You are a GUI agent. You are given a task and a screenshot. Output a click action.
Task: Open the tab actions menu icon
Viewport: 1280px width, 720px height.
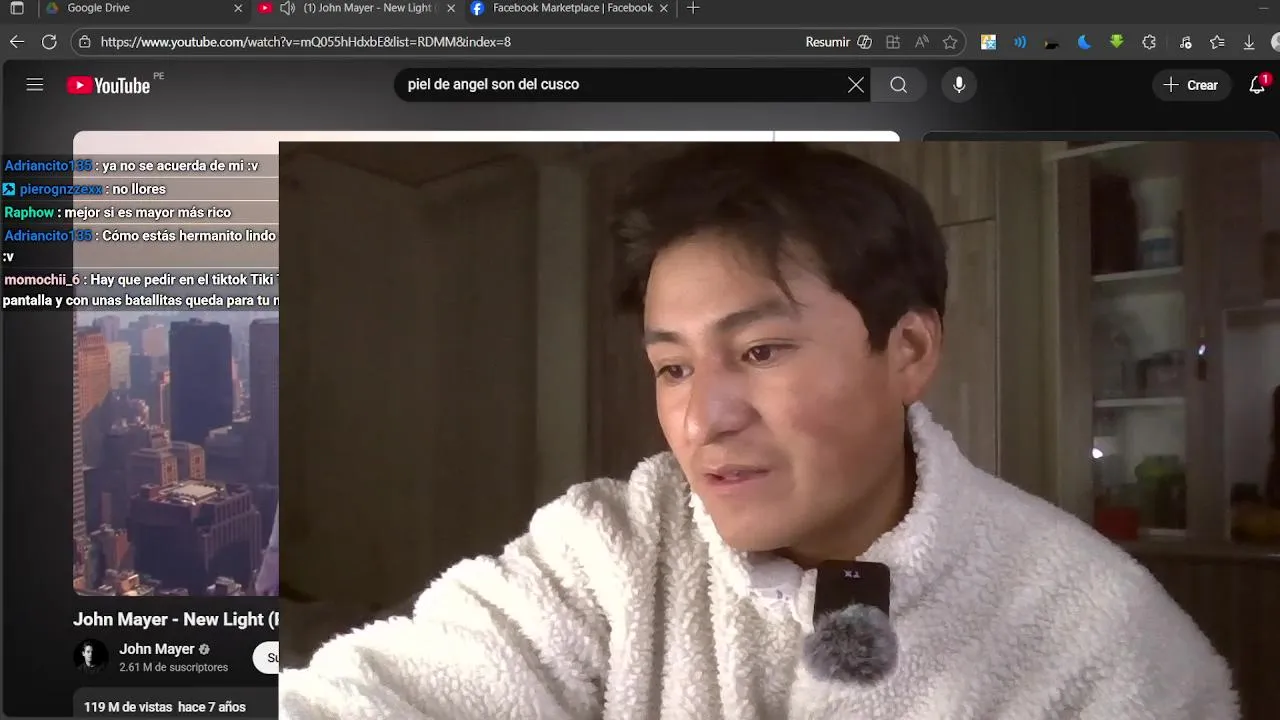[x=17, y=8]
